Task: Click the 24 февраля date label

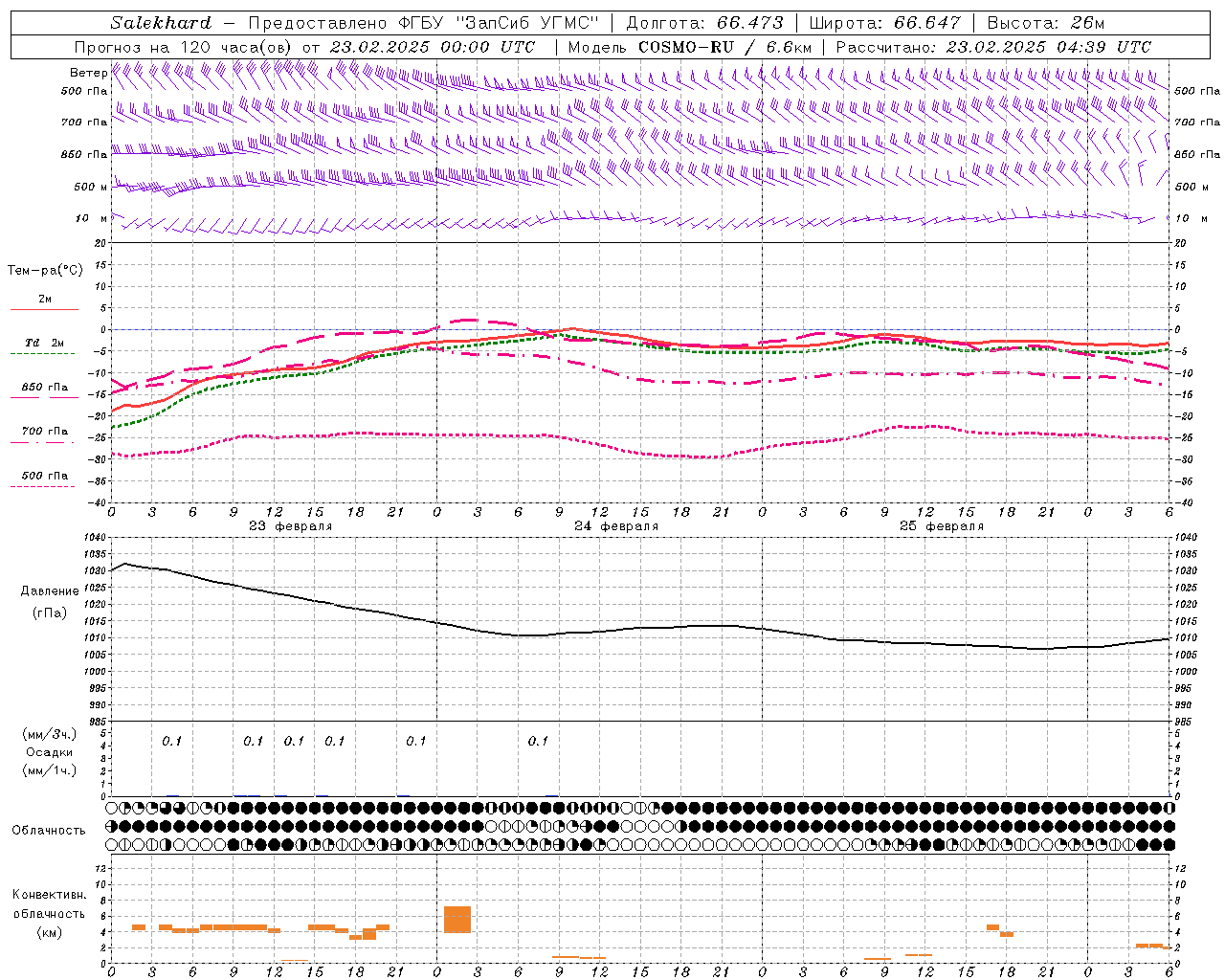Action: (x=616, y=526)
